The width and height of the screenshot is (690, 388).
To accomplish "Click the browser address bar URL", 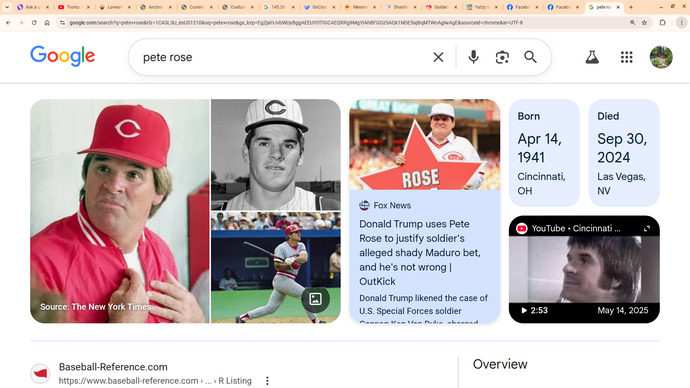I will (296, 22).
